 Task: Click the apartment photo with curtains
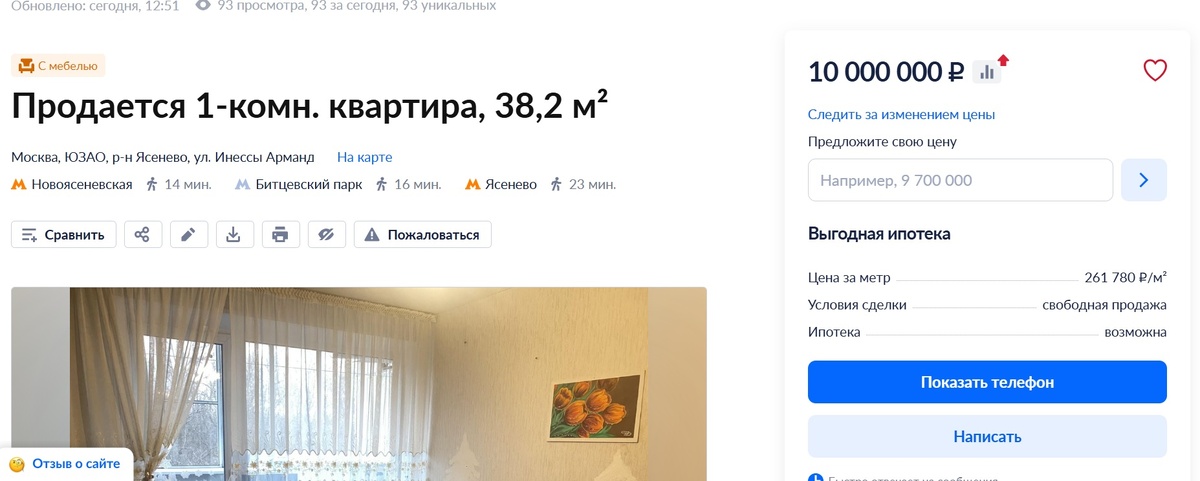(359, 384)
